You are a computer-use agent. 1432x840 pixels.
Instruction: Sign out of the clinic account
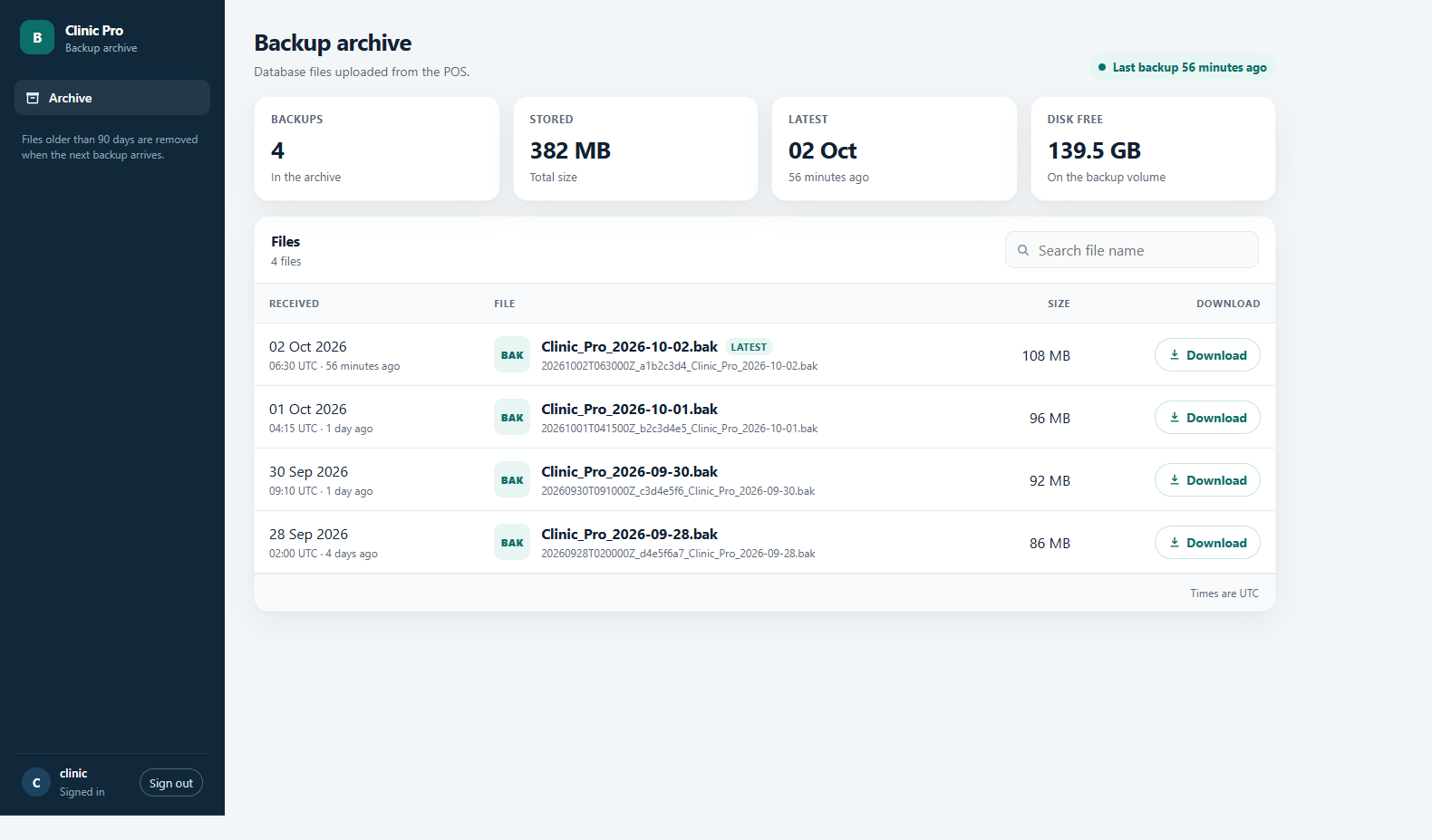pos(171,783)
